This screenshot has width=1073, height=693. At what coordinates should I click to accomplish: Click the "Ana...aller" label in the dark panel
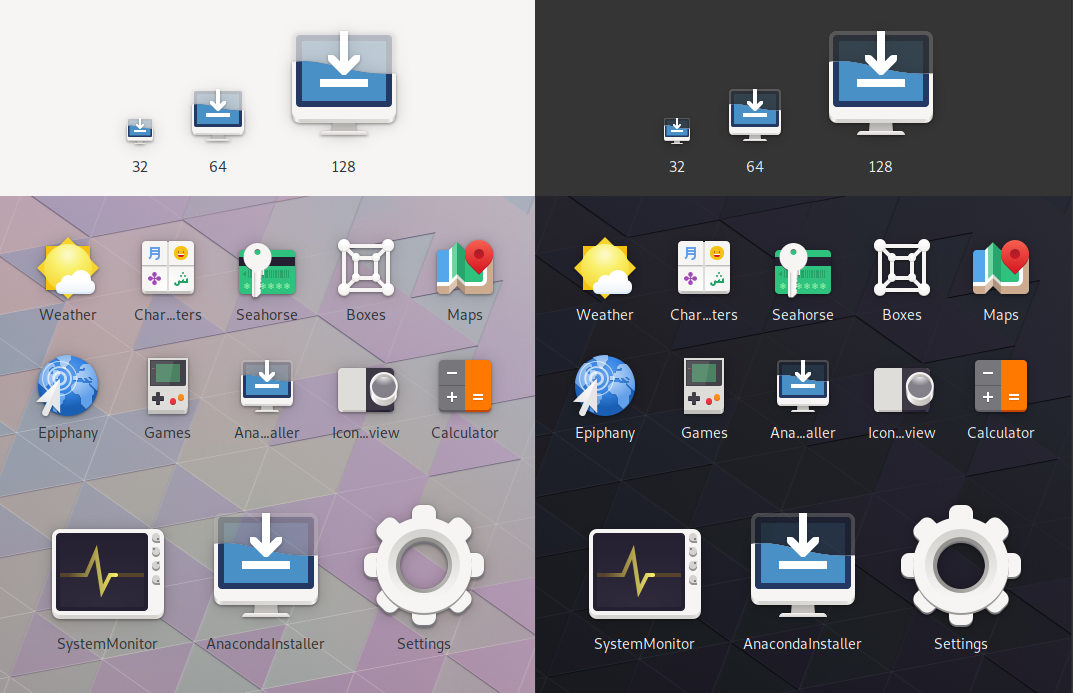[803, 433]
